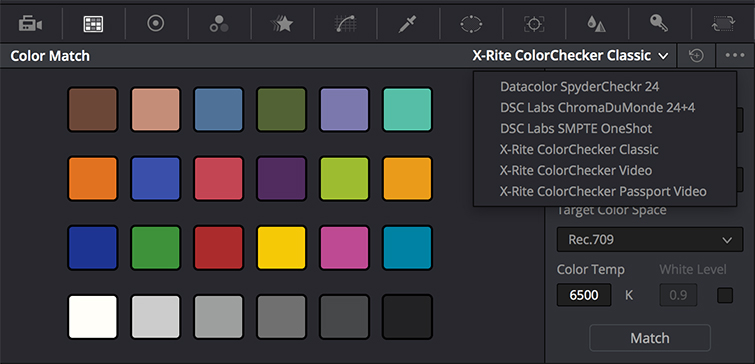Click the cyan swatch

(407, 247)
